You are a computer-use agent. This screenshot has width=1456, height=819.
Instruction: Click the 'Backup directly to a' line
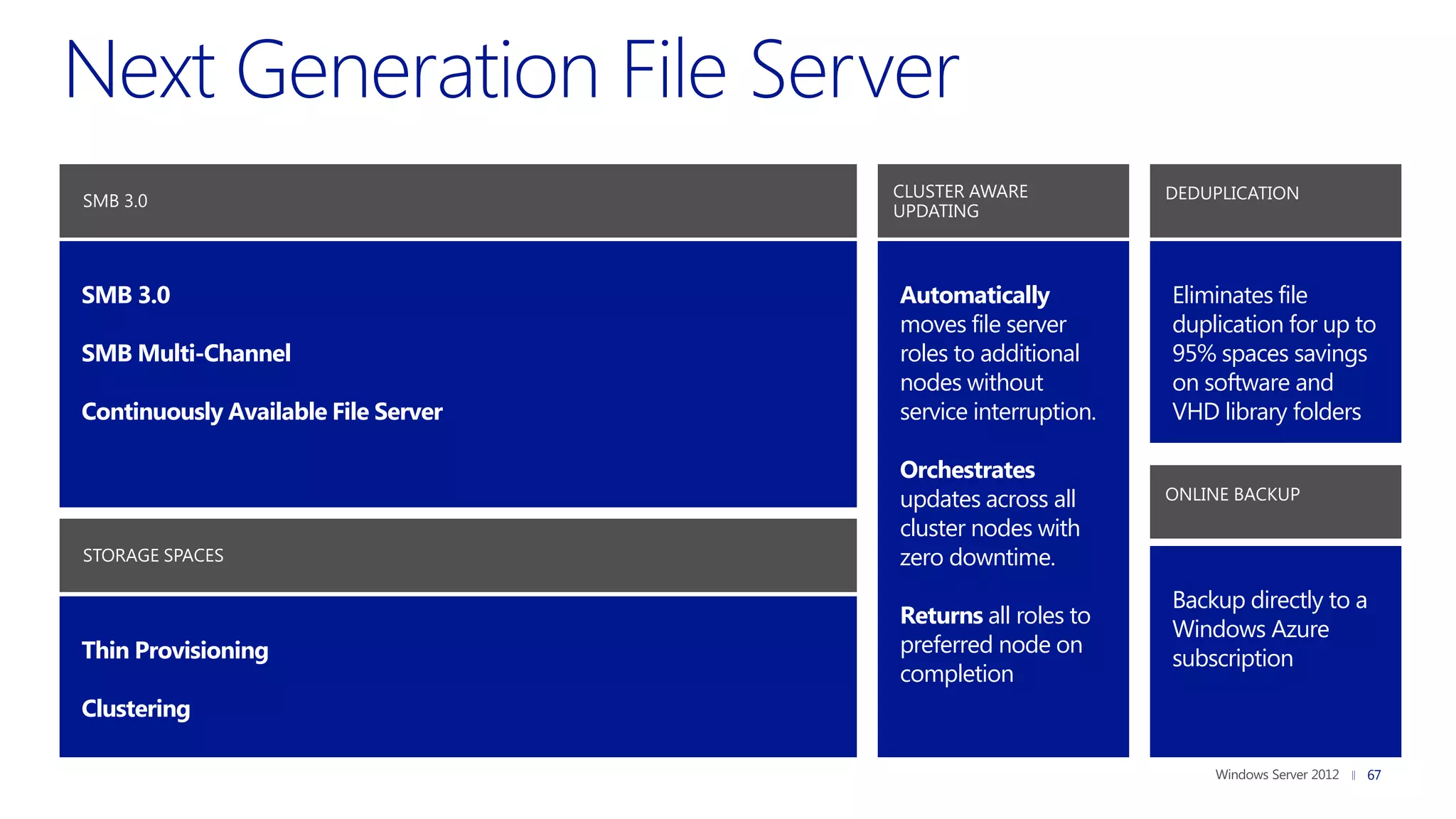1270,601
